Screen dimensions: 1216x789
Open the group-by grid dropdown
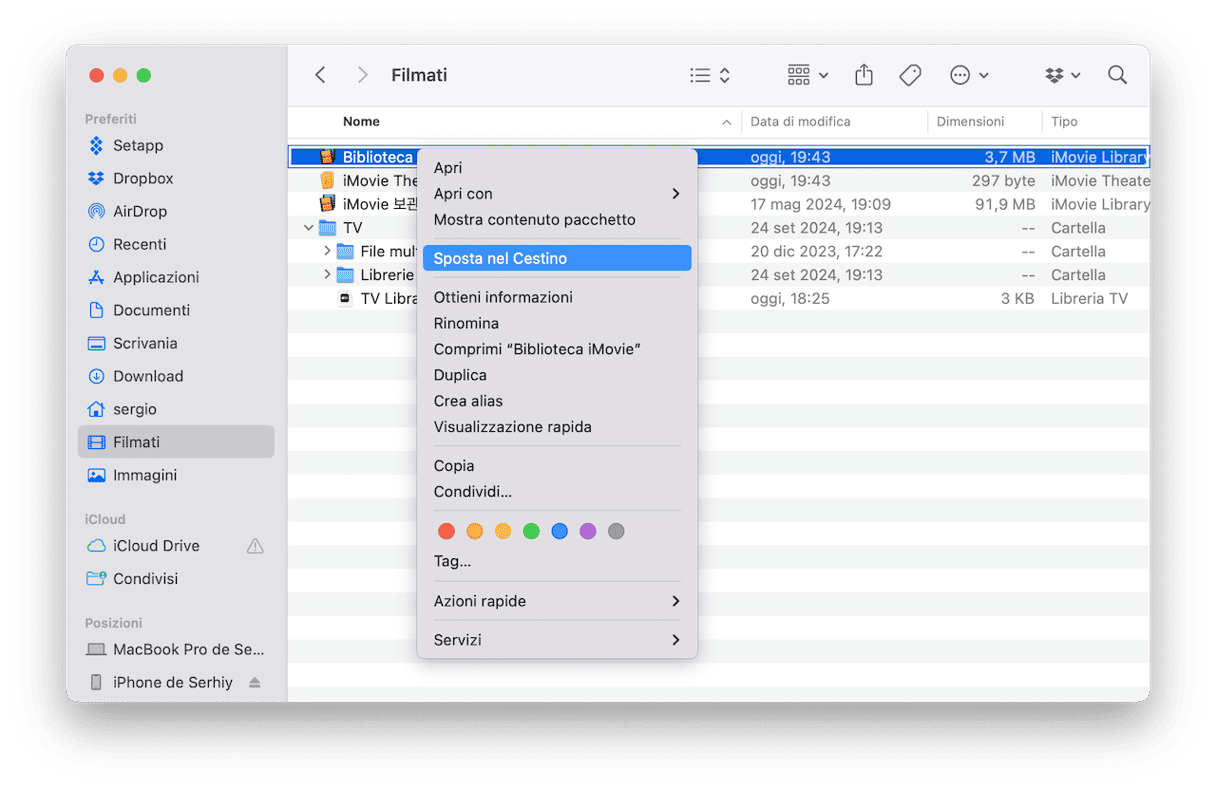(808, 75)
